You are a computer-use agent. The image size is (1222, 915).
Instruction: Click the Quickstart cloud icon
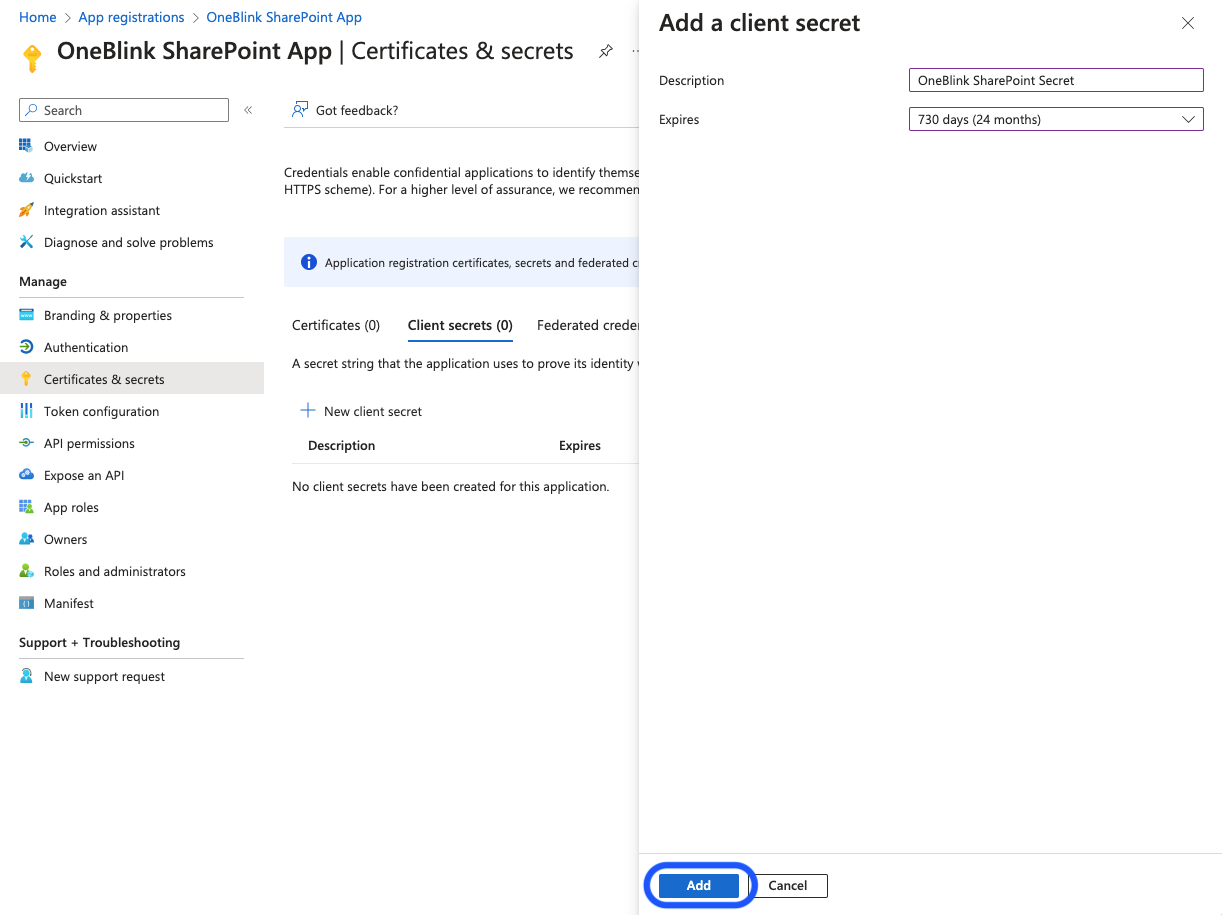26,178
